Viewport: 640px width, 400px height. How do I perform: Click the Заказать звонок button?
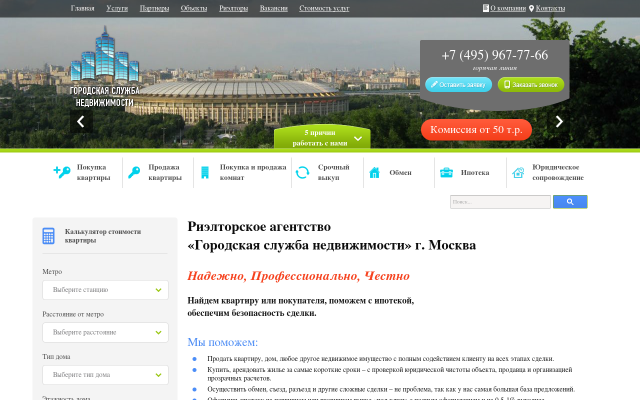pyautogui.click(x=531, y=84)
